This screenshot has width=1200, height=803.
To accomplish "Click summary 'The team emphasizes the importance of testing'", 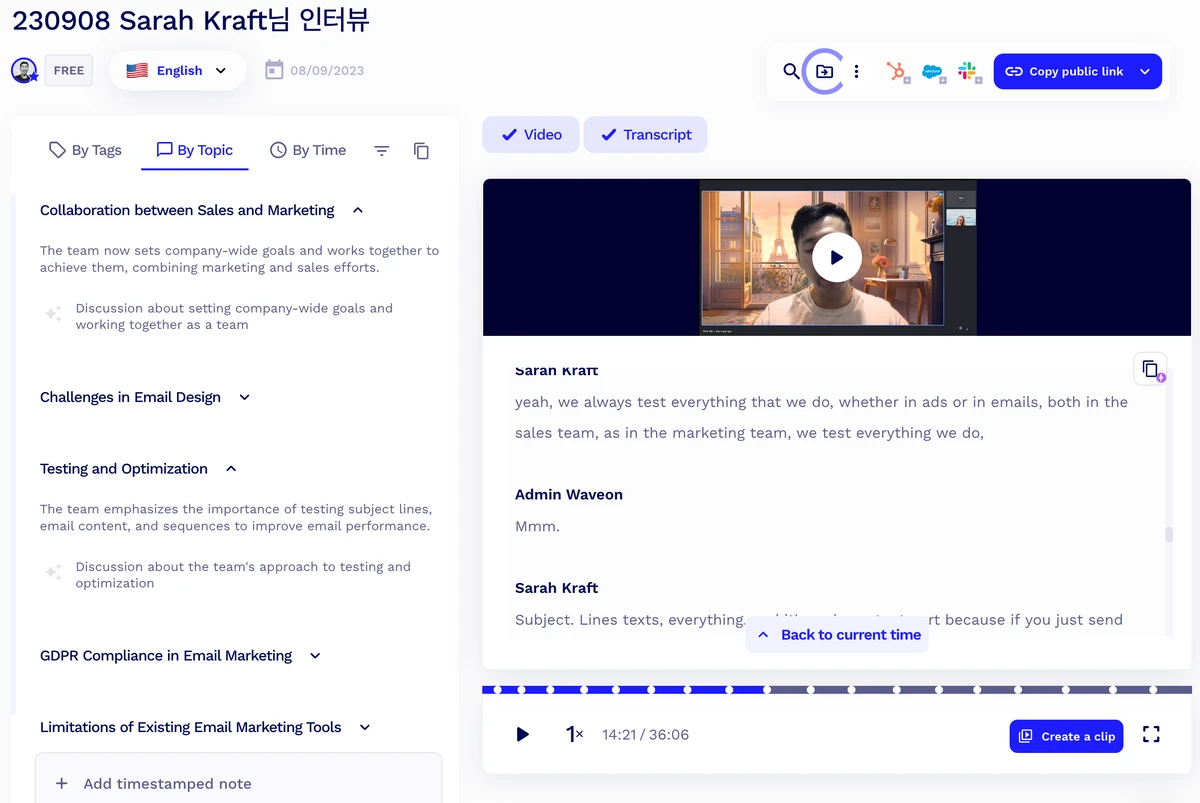I will click(x=236, y=518).
